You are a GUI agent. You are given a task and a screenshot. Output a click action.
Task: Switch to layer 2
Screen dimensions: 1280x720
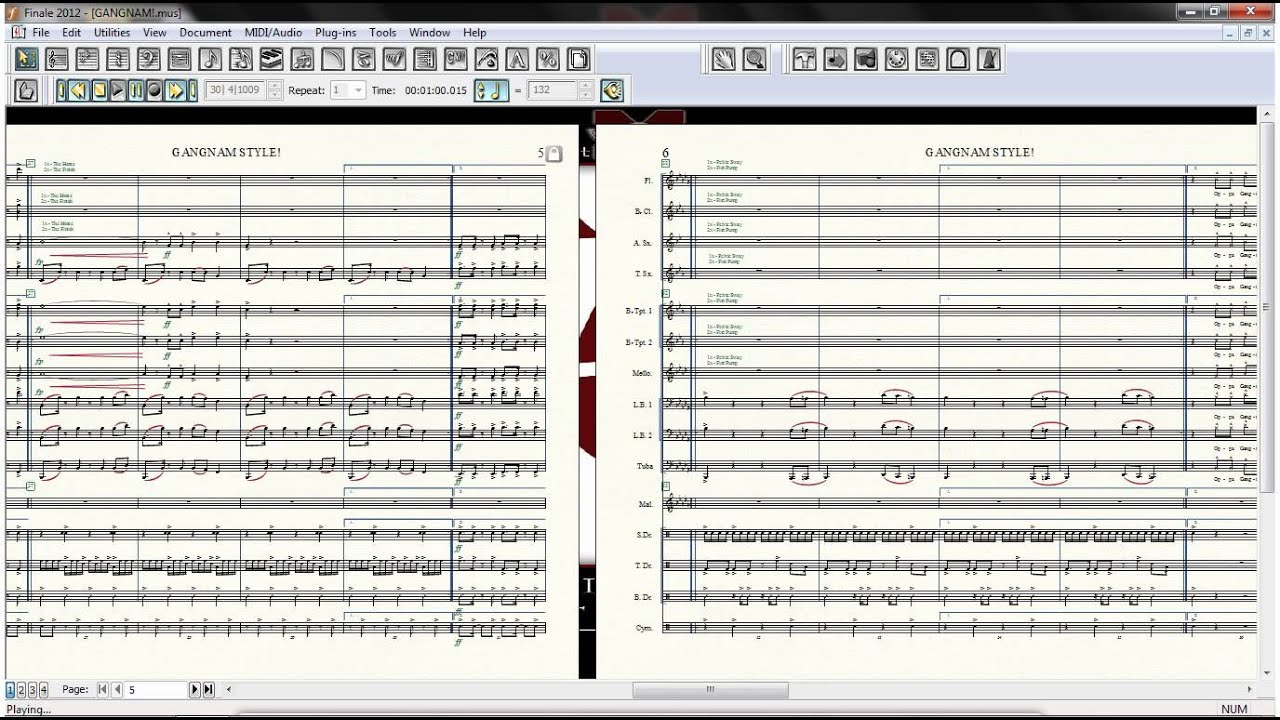click(x=21, y=689)
